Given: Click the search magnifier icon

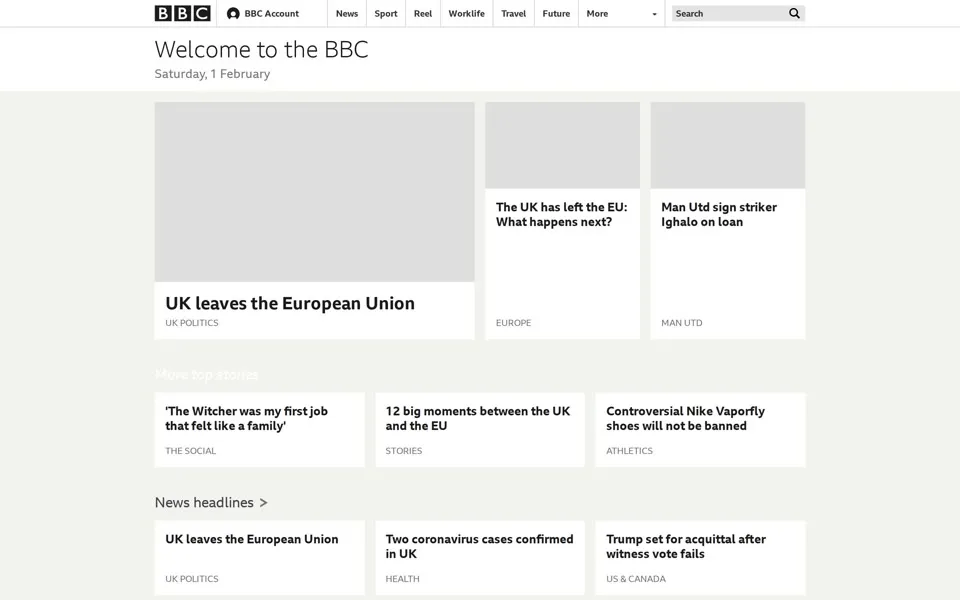Looking at the screenshot, I should pyautogui.click(x=794, y=13).
